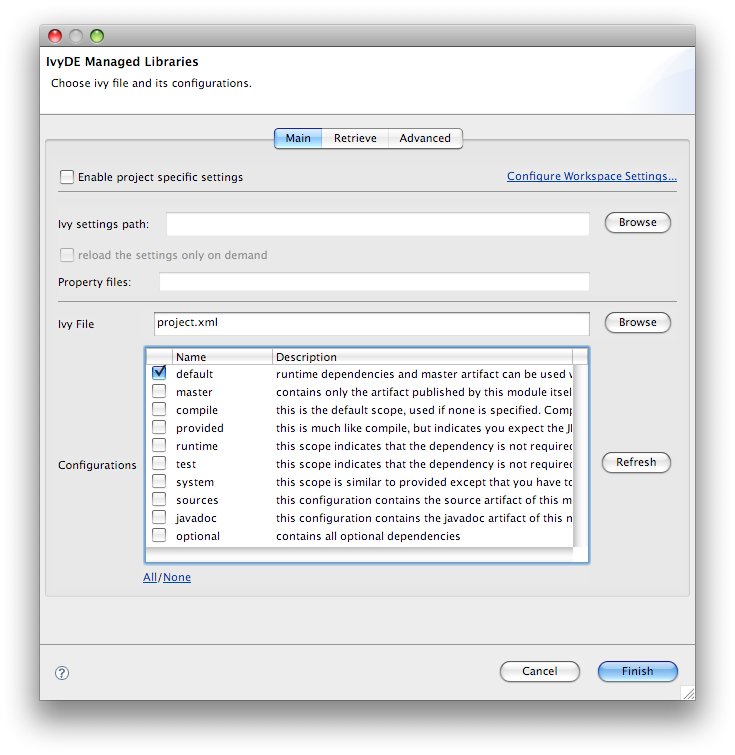The height and width of the screenshot is (755, 735).
Task: Refresh the configurations list
Action: pyautogui.click(x=636, y=463)
